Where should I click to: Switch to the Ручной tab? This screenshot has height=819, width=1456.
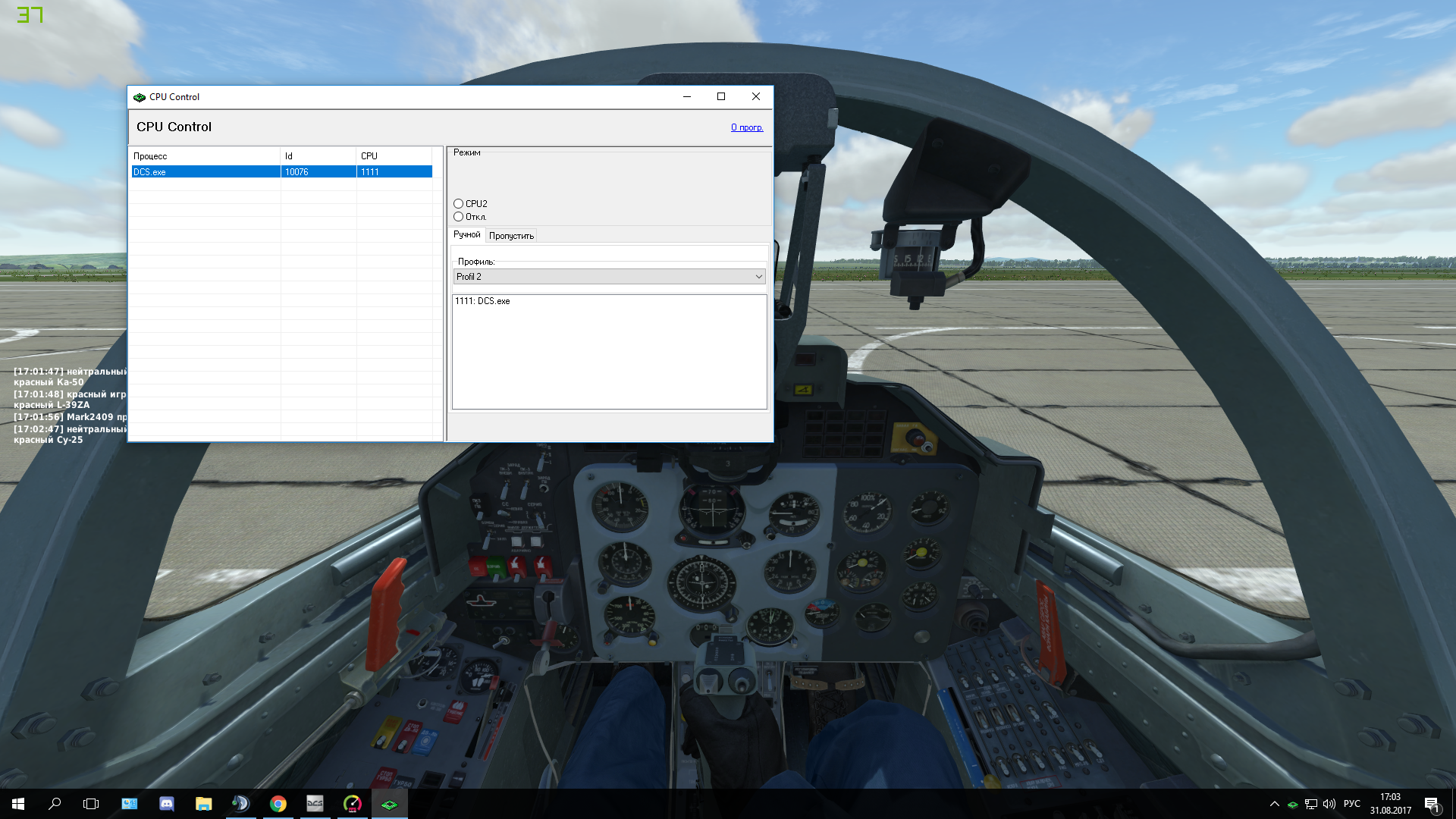coord(467,235)
